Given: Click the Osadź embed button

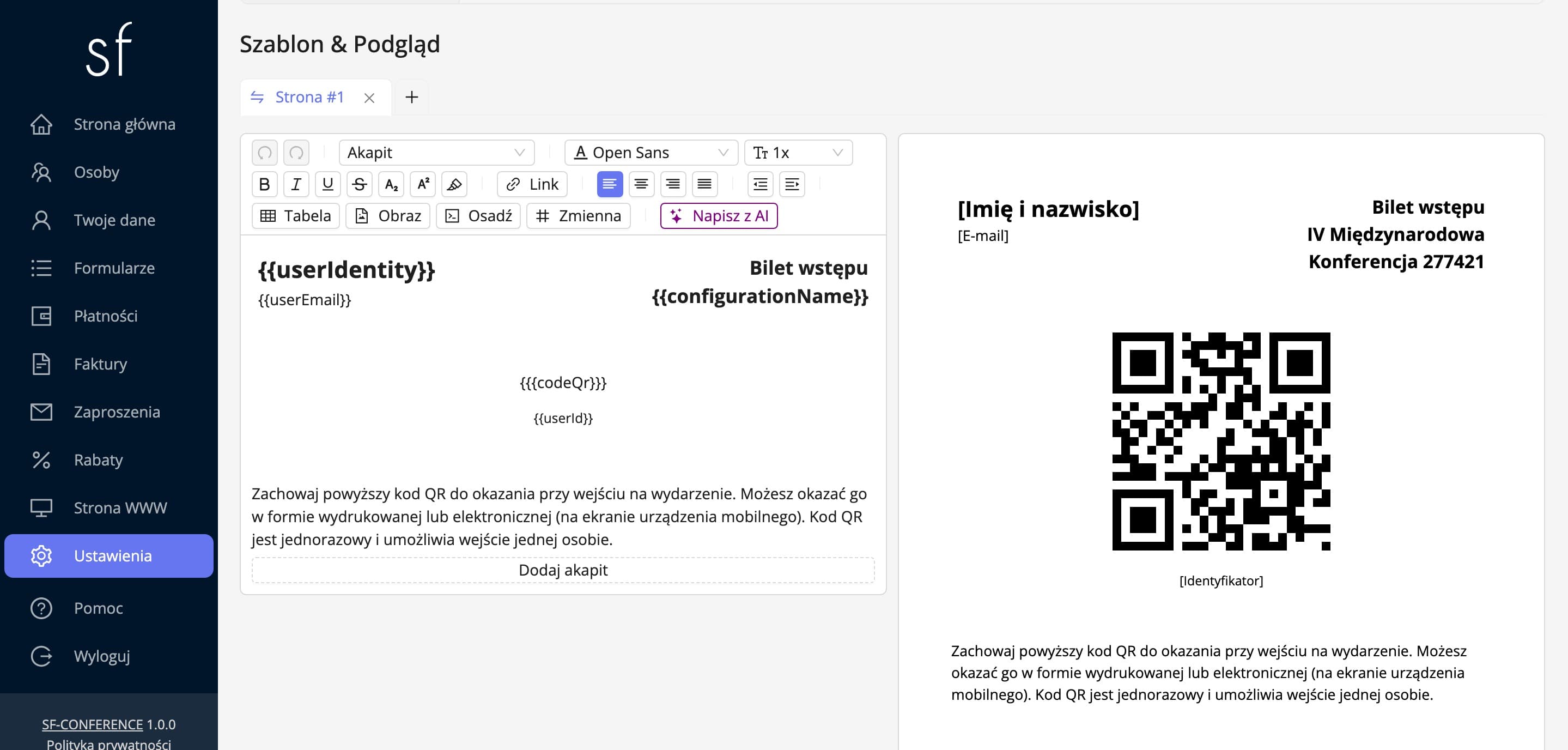Looking at the screenshot, I should 478,215.
